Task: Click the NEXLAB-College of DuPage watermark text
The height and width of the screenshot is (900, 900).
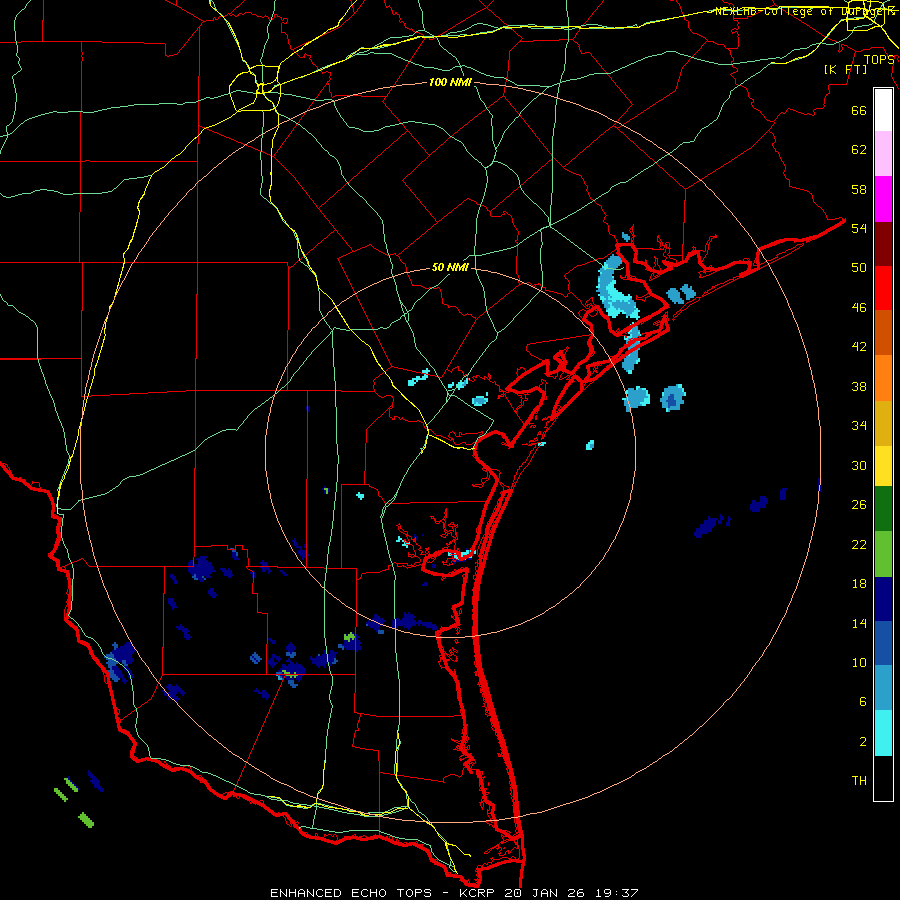Action: coord(805,11)
